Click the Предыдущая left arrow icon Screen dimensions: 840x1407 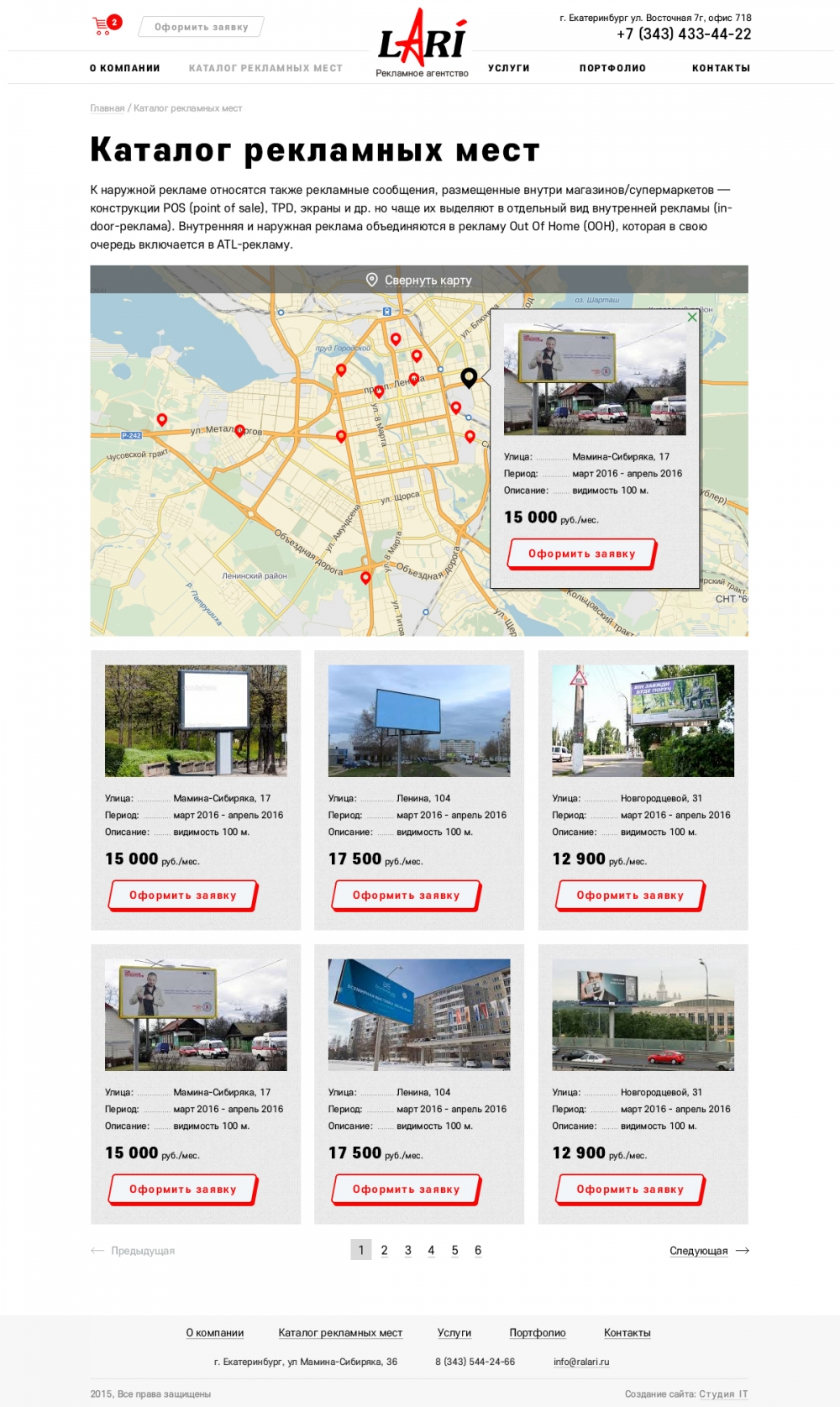(x=97, y=1251)
